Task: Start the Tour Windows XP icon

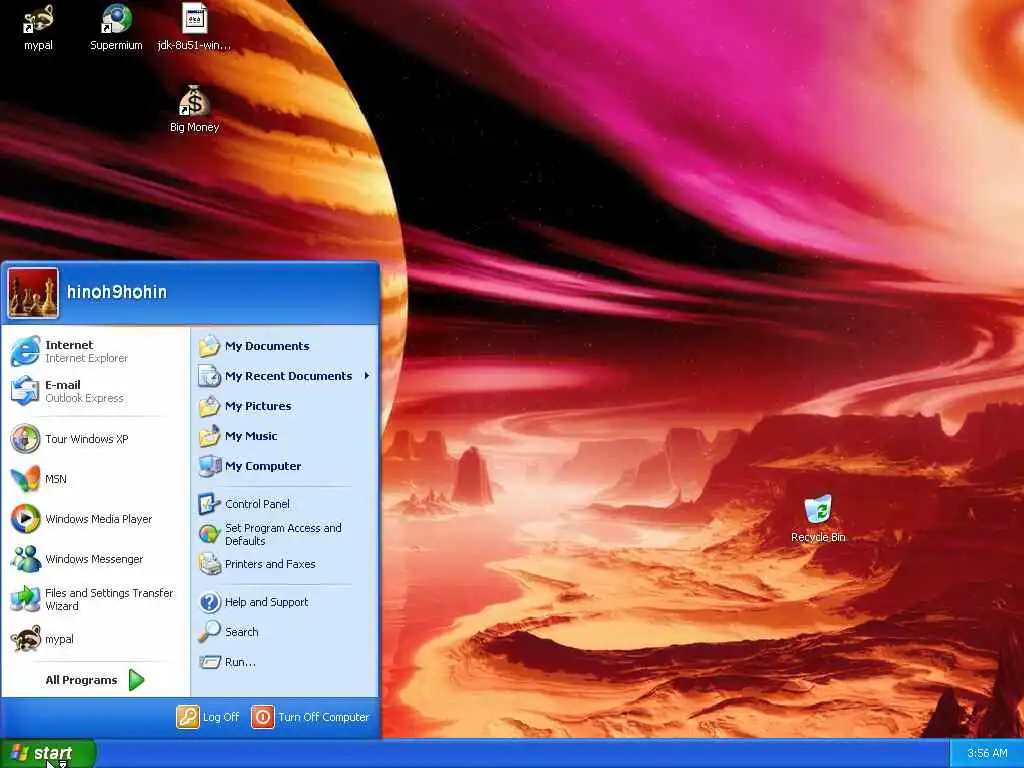Action: (25, 439)
